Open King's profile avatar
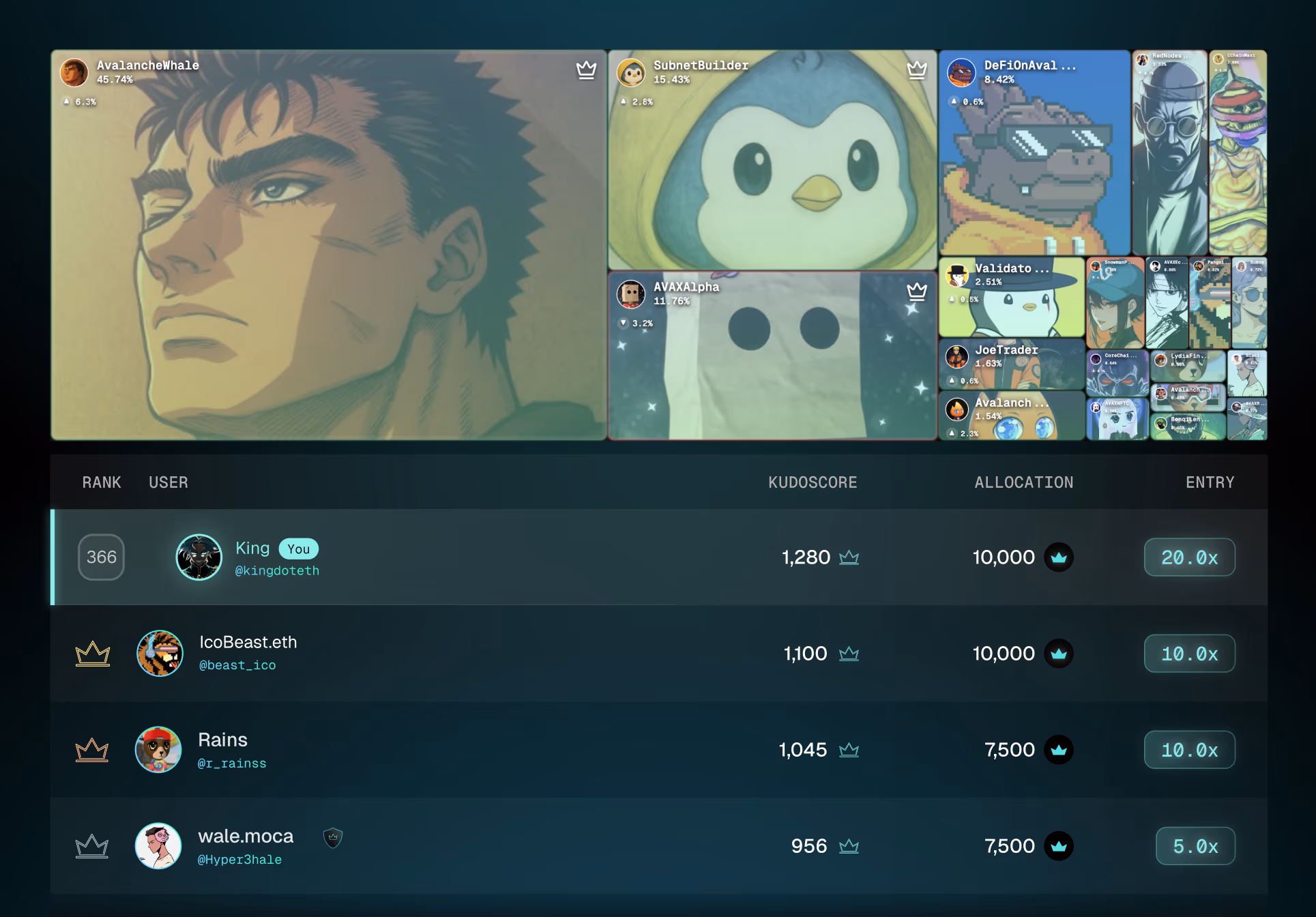 (199, 557)
